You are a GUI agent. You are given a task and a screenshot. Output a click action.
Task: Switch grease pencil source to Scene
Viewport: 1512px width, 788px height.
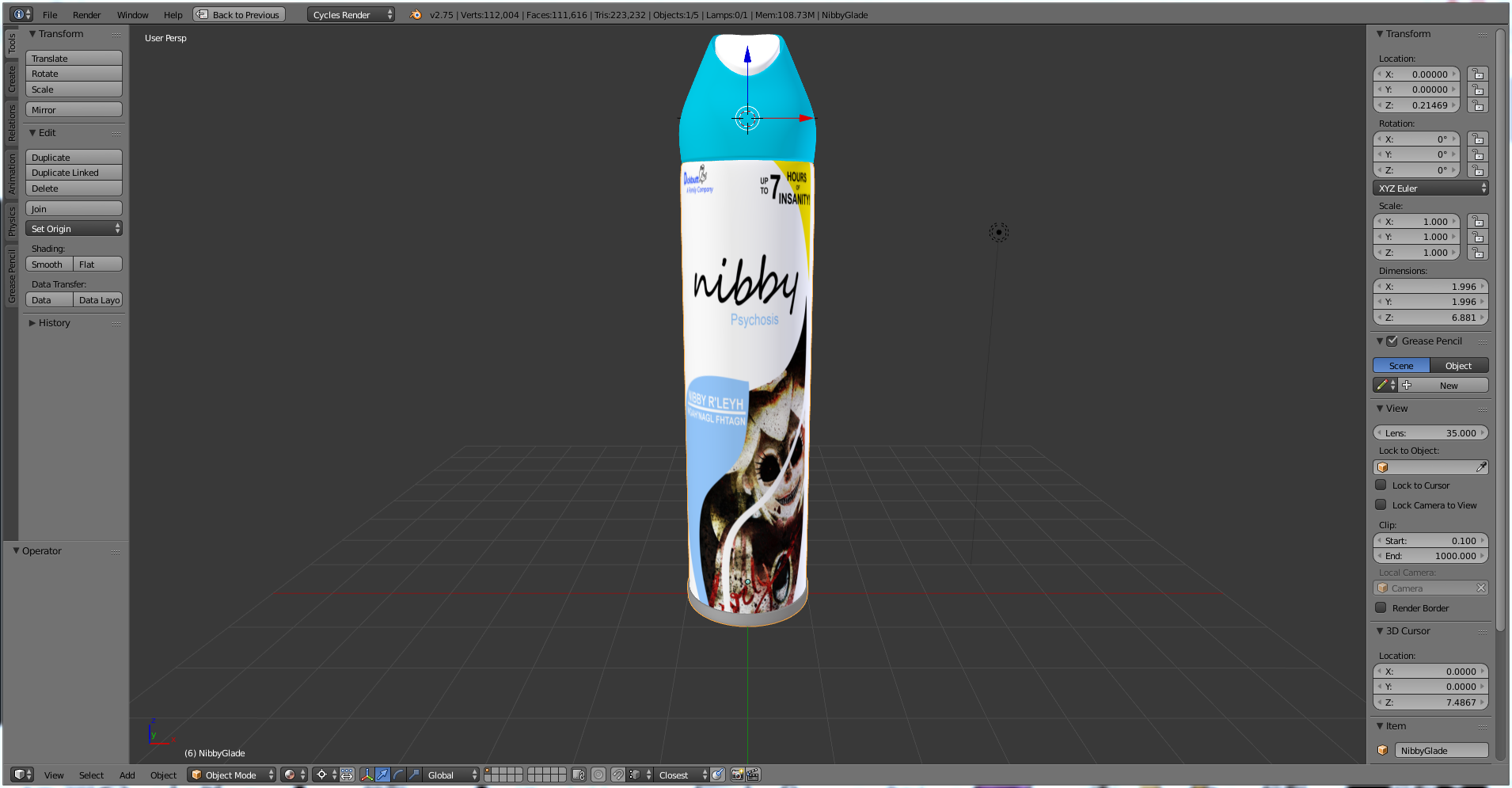(1401, 365)
